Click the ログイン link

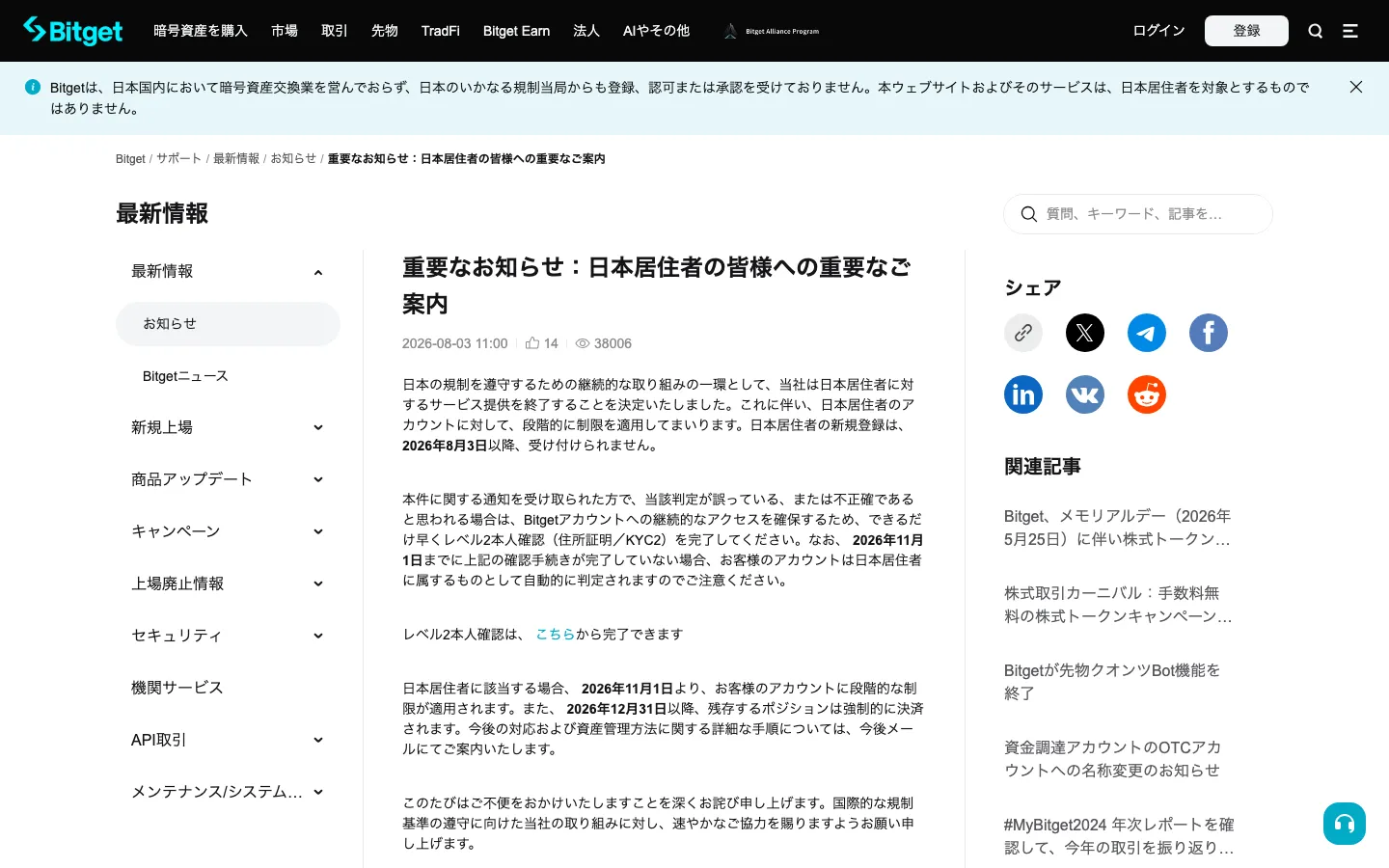pos(1158,31)
